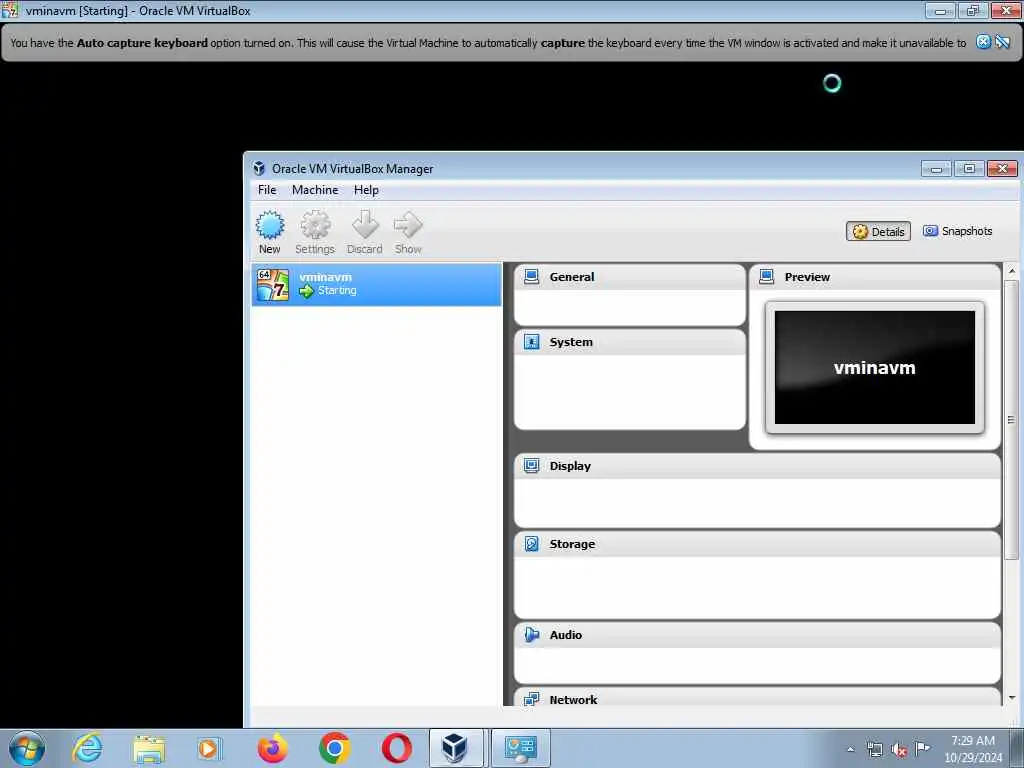
Task: Launch Google Chrome from the taskbar
Action: point(334,748)
